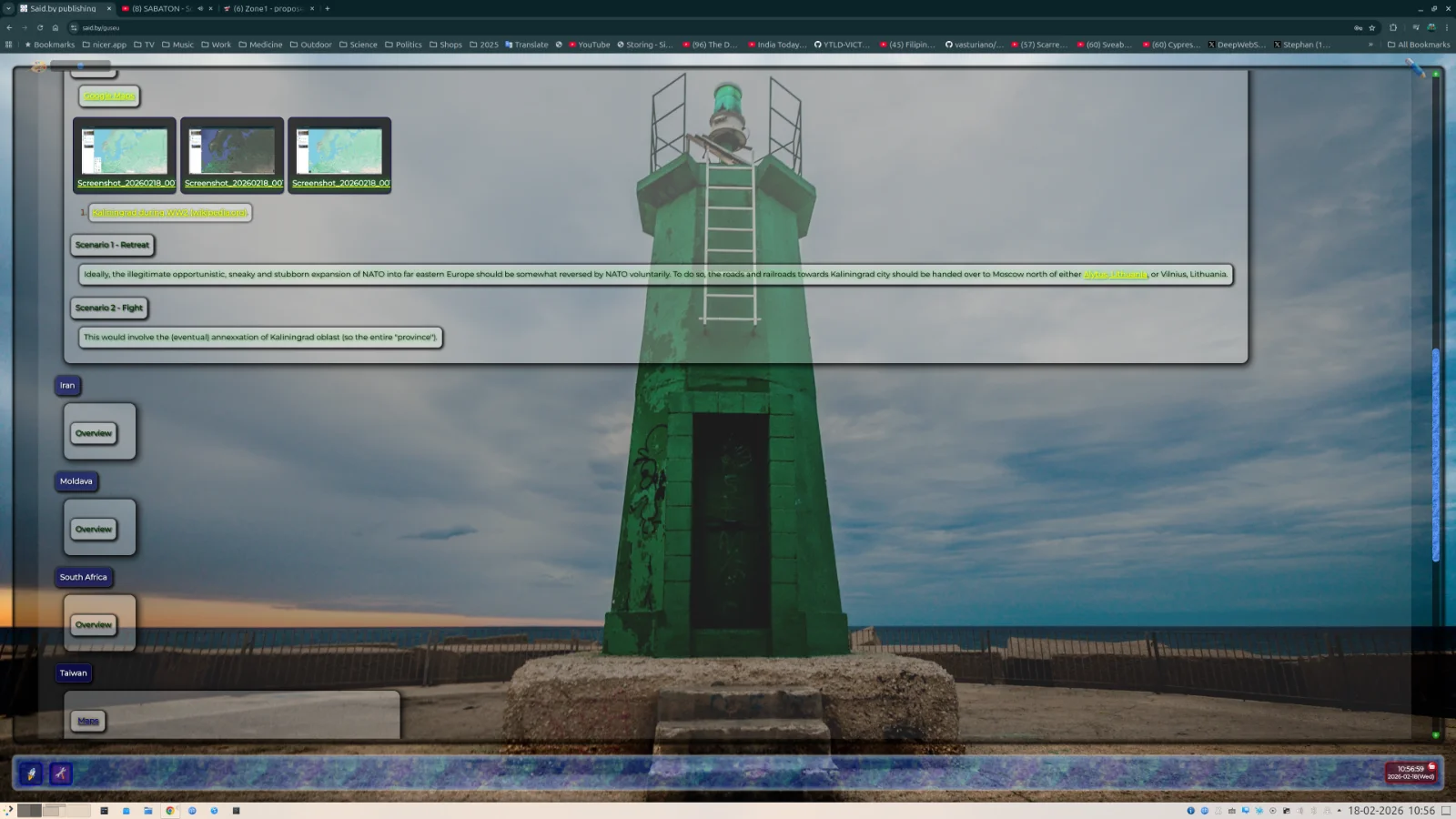Image resolution: width=1456 pixels, height=819 pixels.
Task: Expand the hidden tray icons arrow
Action: 1339,810
